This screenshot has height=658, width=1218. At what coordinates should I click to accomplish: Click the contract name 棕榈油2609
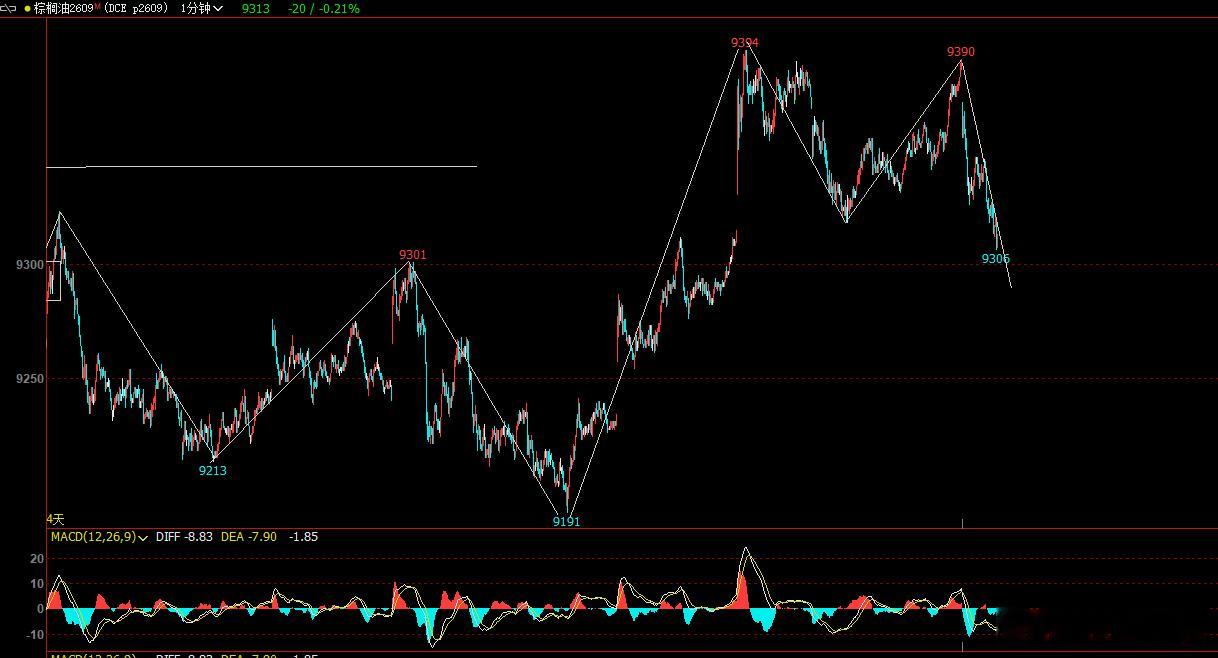coord(64,8)
